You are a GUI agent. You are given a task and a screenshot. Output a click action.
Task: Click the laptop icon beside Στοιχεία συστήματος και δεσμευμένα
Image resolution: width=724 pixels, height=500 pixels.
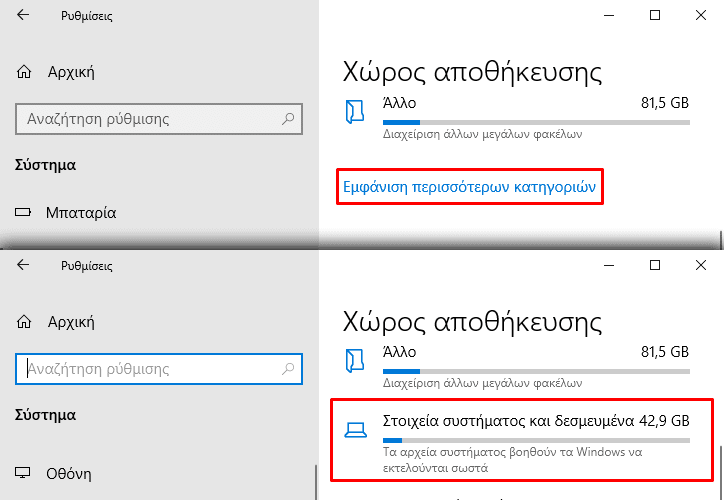[356, 430]
